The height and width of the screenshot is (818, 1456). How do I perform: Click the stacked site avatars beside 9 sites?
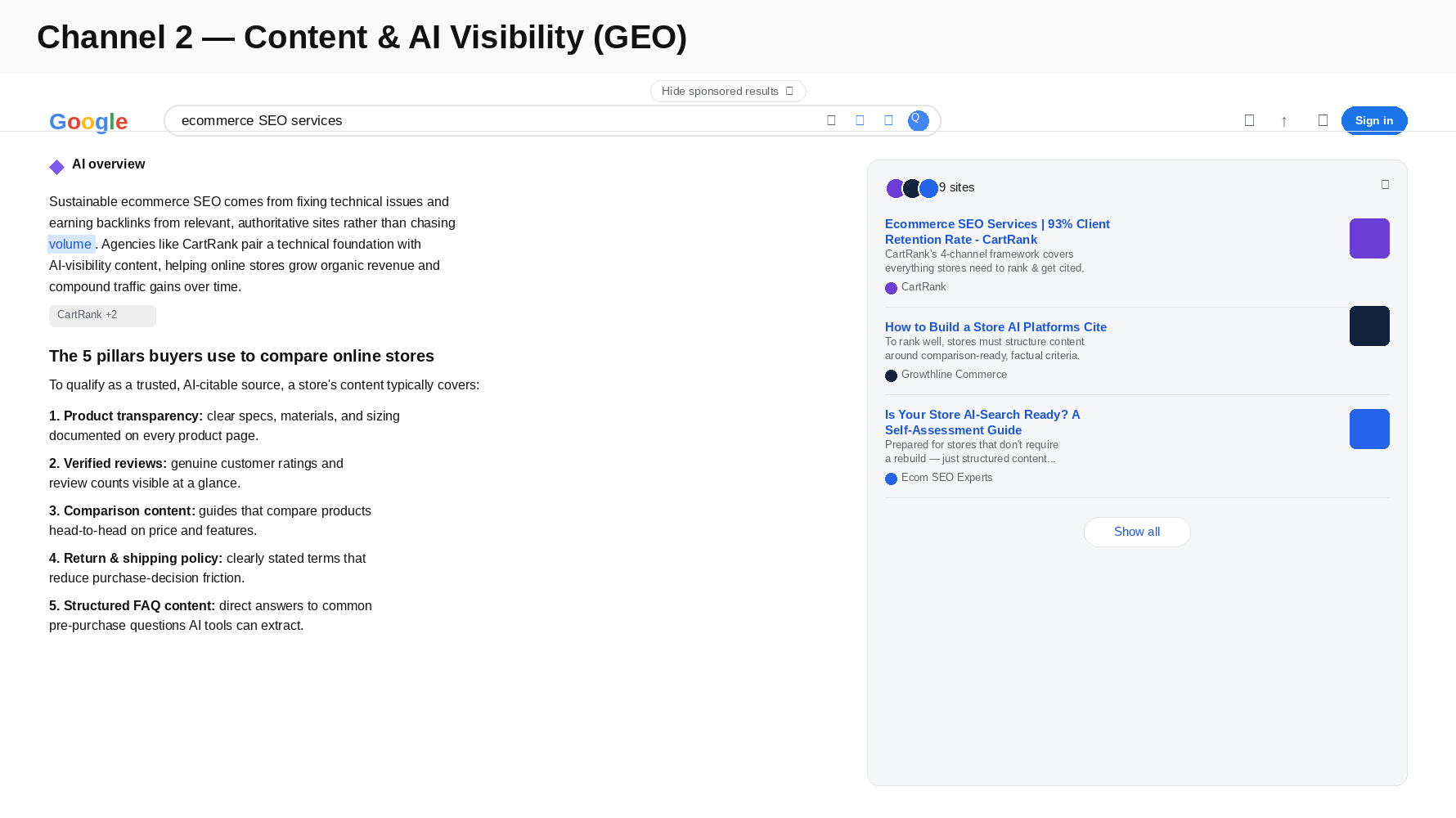click(912, 188)
